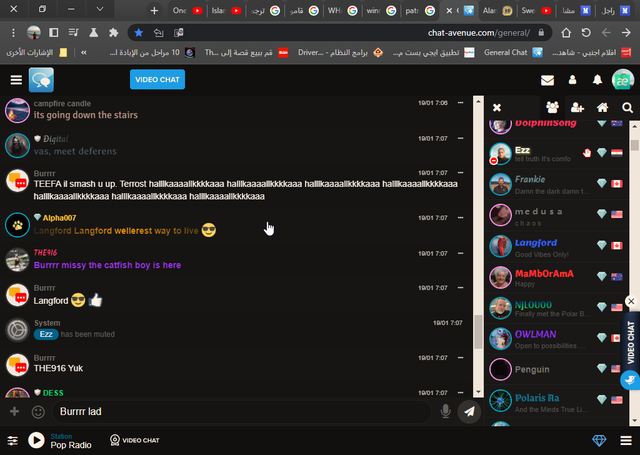Open notifications bell icon
This screenshot has height=455, width=640.
pos(597,80)
